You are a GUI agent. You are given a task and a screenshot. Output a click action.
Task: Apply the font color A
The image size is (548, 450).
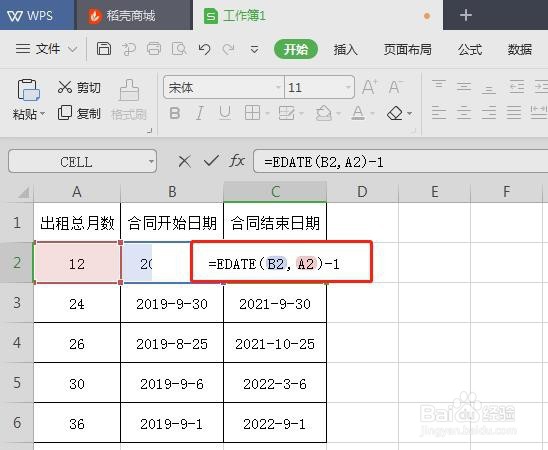pyautogui.click(x=358, y=113)
